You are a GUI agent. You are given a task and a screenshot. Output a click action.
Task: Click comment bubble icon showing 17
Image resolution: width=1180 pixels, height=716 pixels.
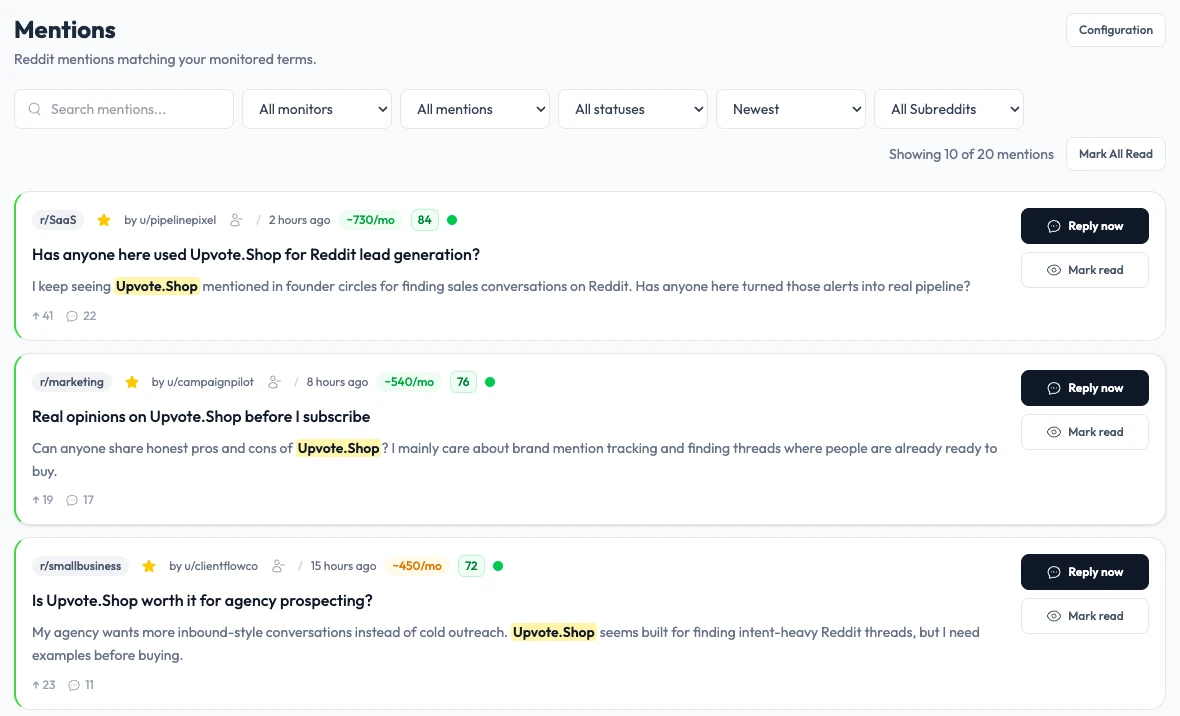point(72,500)
